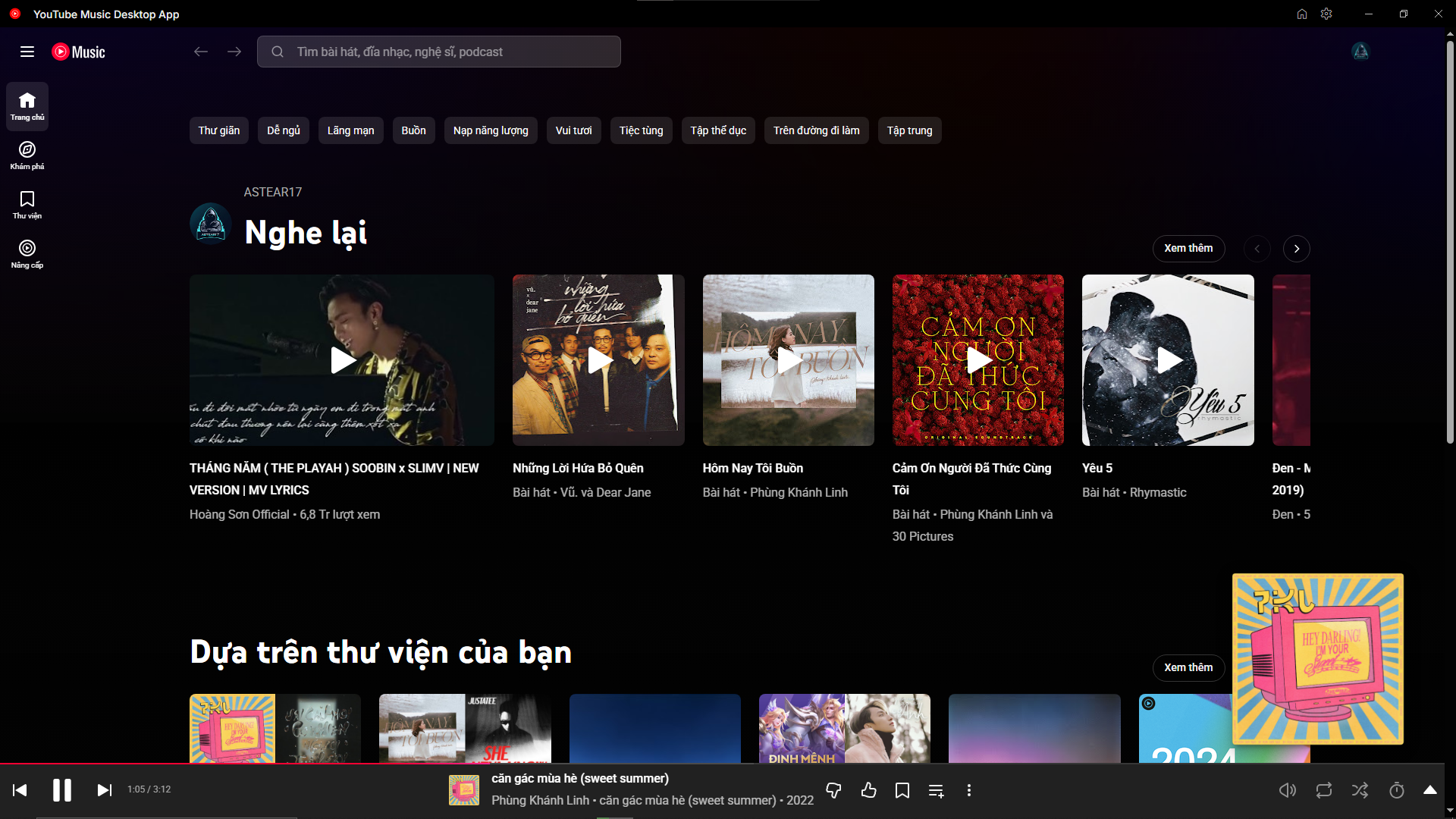The image size is (1456, 819).
Task: Select the Nạp năng lượng chip
Action: (491, 130)
